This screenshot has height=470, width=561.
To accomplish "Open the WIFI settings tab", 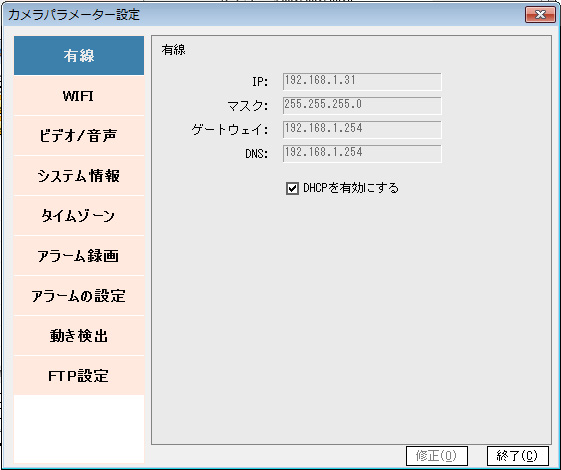I will (x=79, y=96).
